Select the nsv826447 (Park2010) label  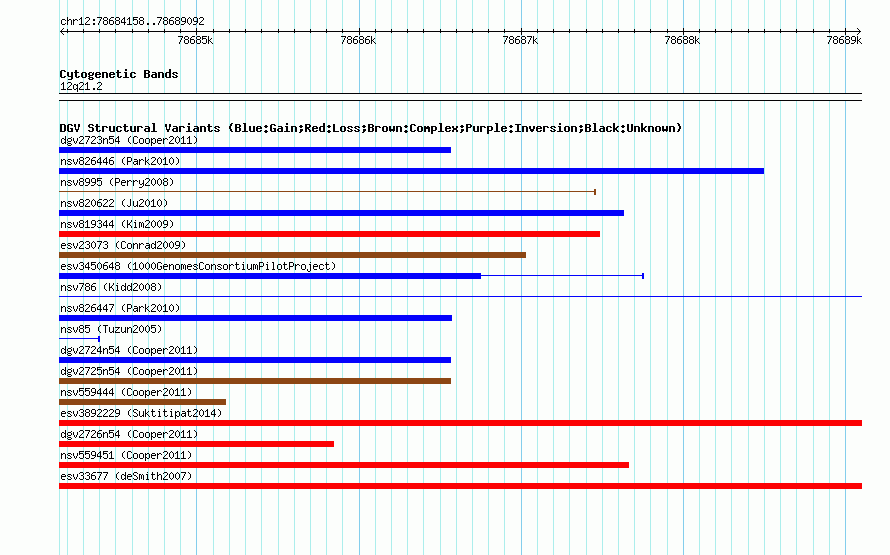click(120, 308)
